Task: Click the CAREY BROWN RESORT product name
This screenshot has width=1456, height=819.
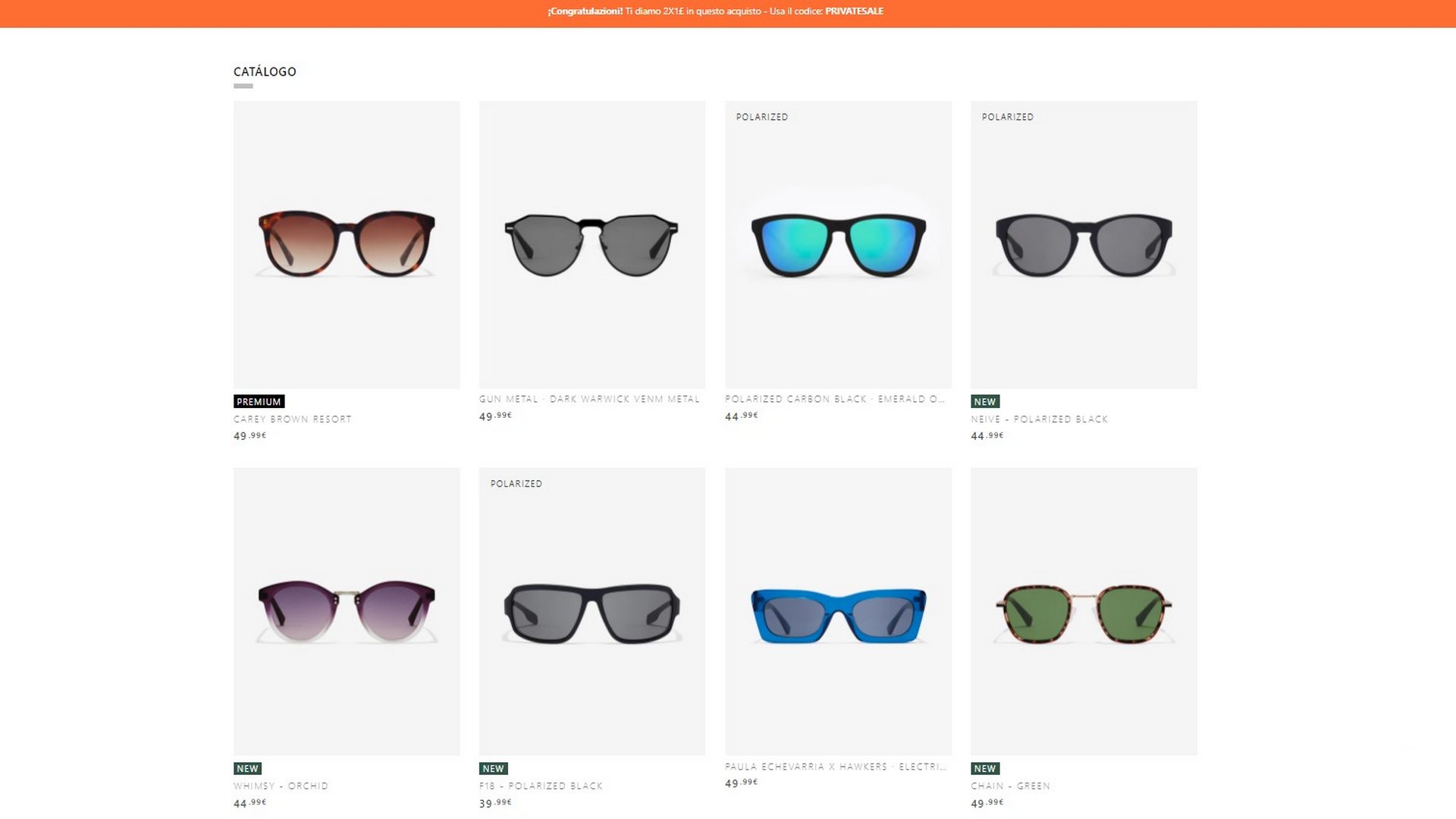Action: coord(293,419)
